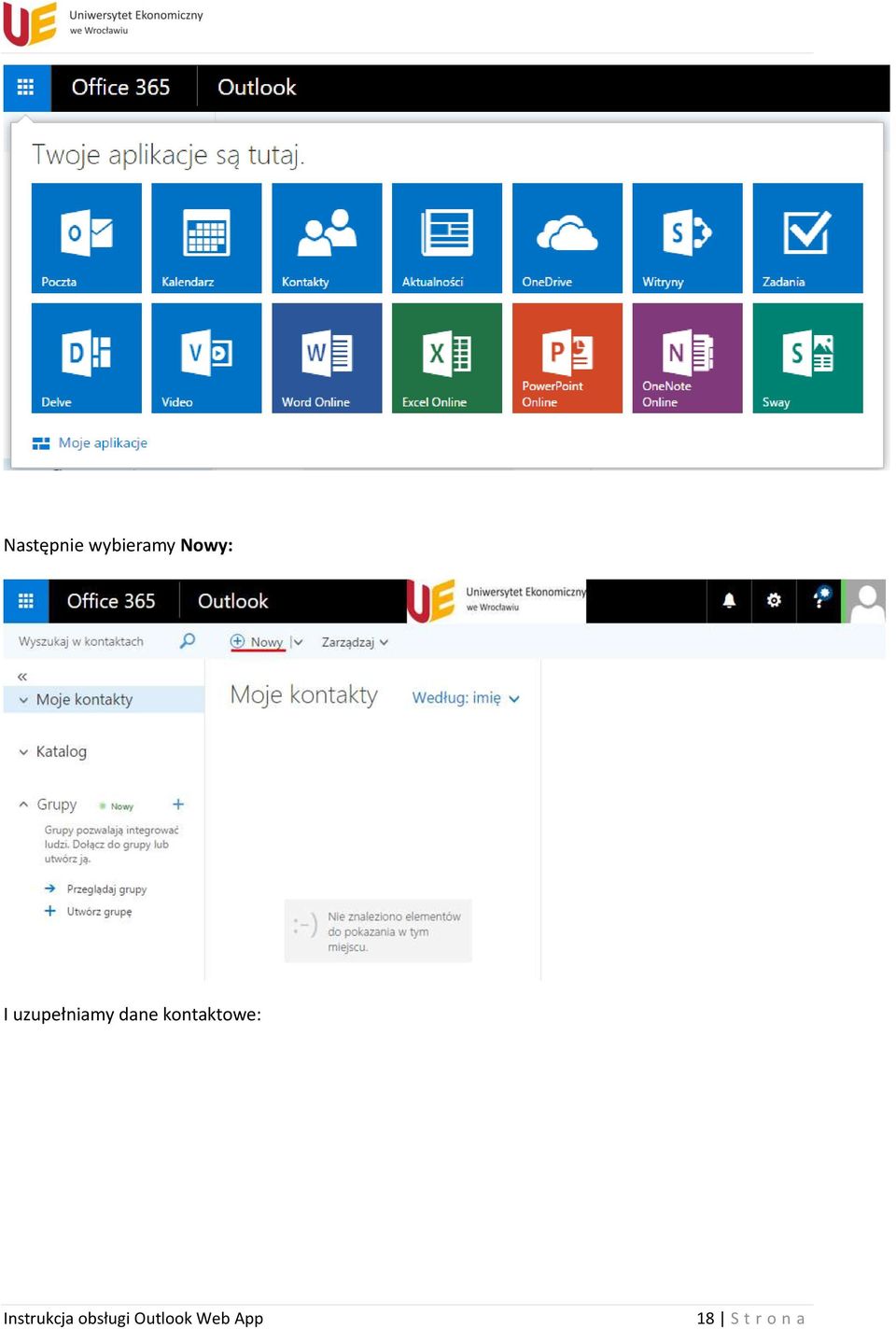The width and height of the screenshot is (896, 1329).
Task: Open the user profile avatar
Action: tap(865, 601)
